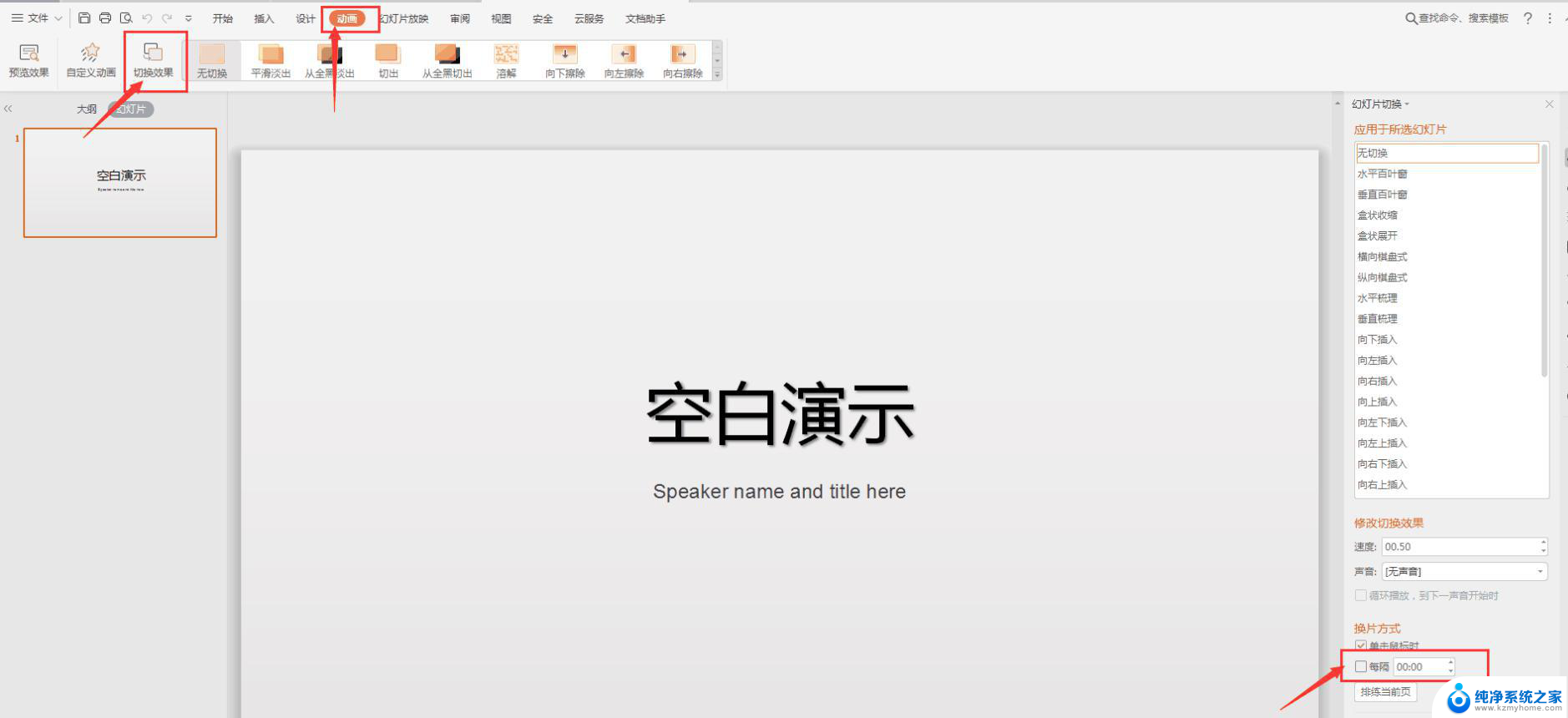Choose 盒状收缩 in transition list
This screenshot has width=1568, height=718.
click(x=1447, y=215)
